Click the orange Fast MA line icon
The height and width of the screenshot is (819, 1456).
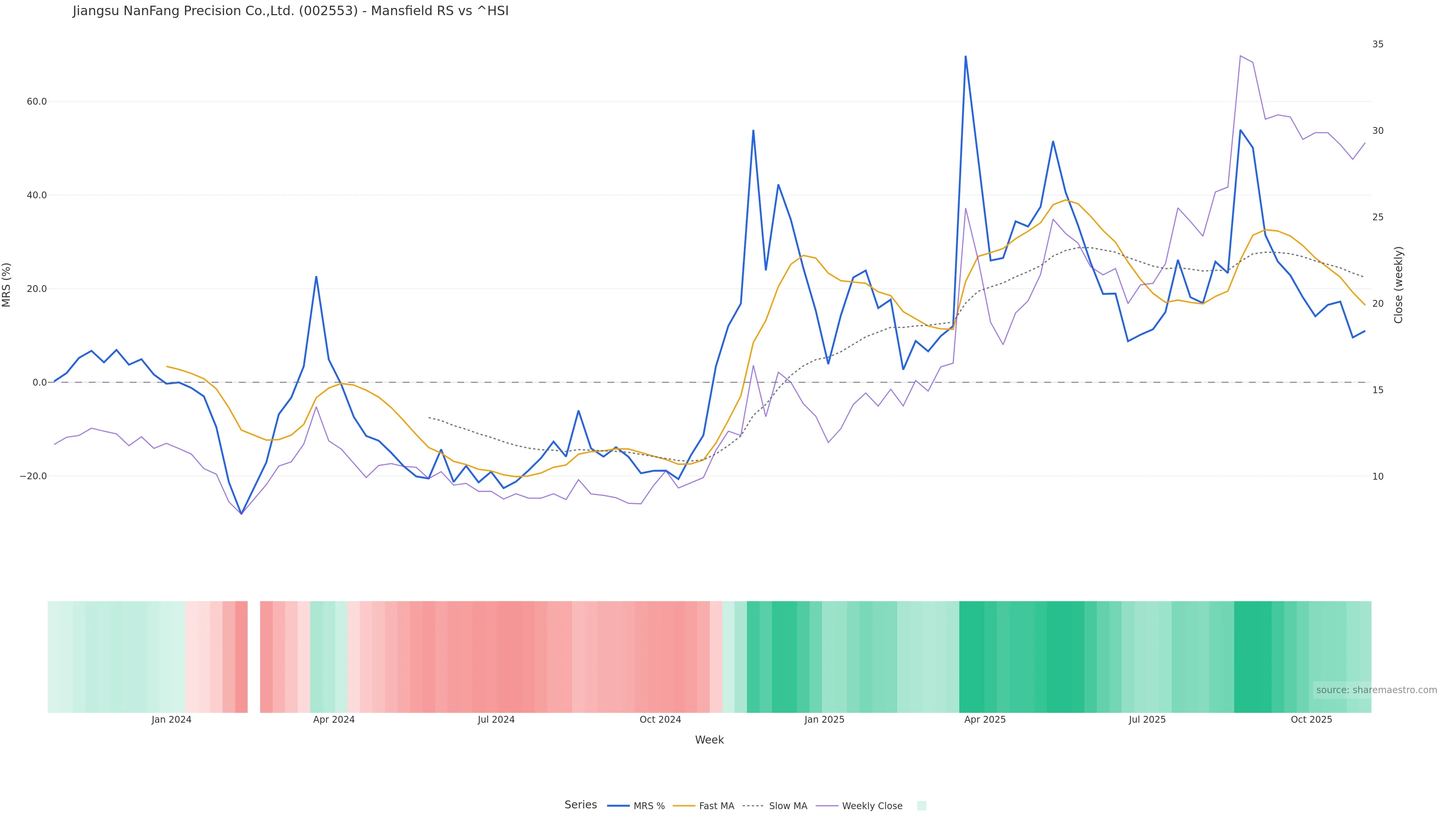pos(684,806)
